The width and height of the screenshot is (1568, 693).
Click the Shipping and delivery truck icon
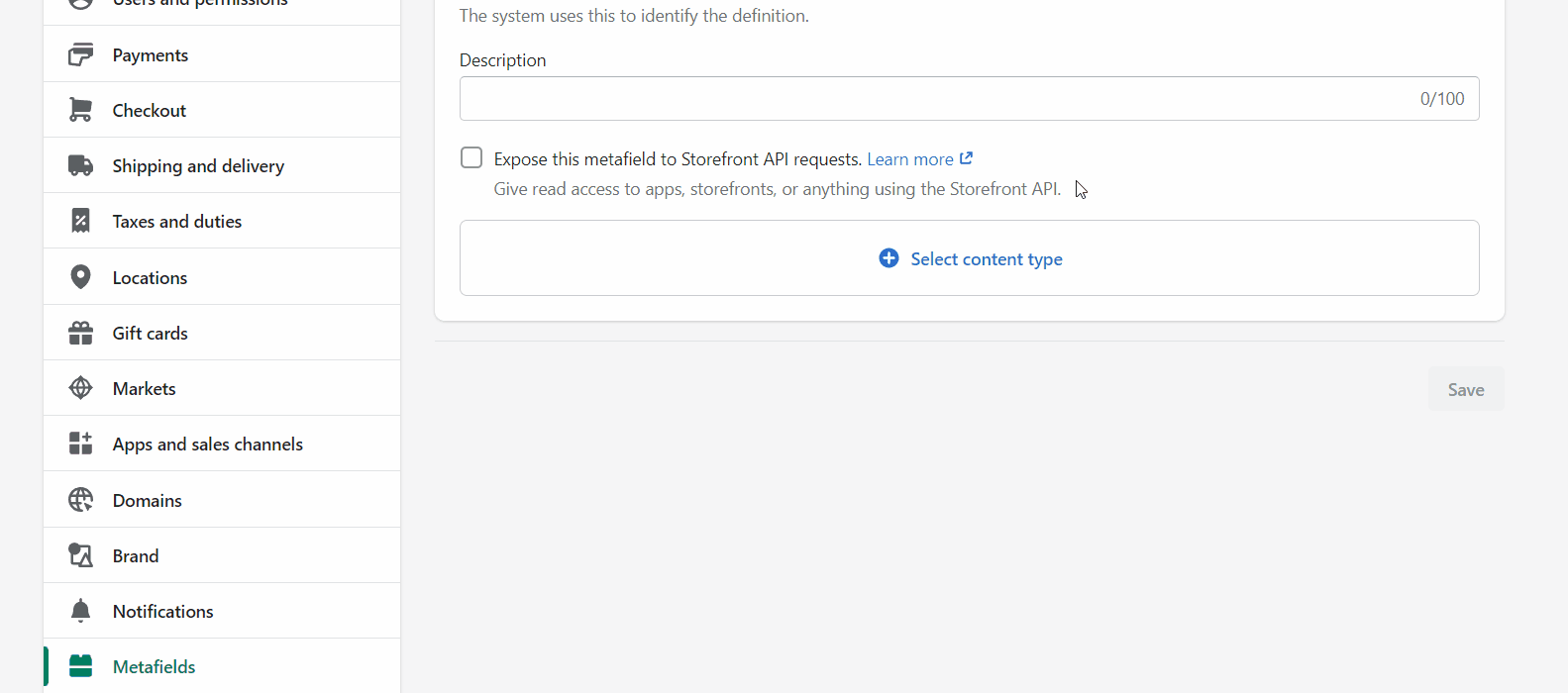(80, 165)
